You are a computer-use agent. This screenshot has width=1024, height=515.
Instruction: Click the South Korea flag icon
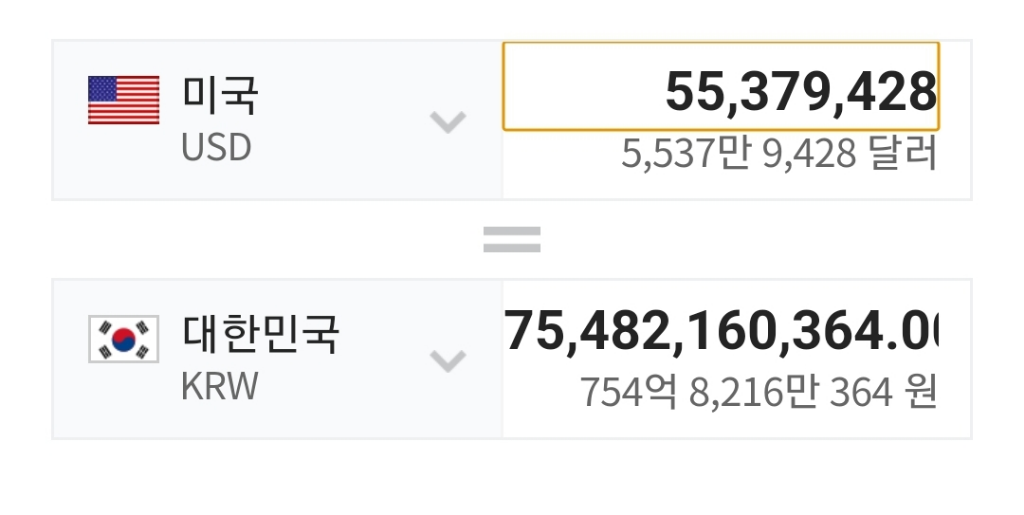(x=124, y=339)
